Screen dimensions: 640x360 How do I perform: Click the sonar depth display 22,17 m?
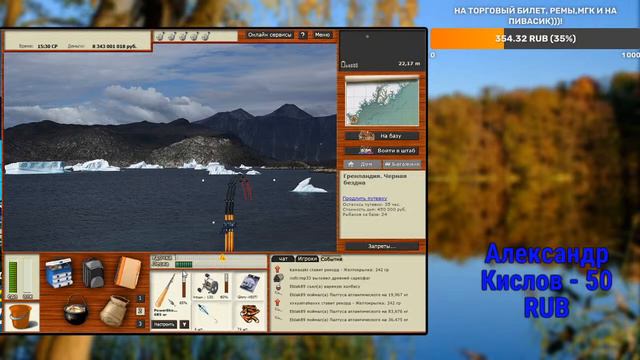point(409,64)
